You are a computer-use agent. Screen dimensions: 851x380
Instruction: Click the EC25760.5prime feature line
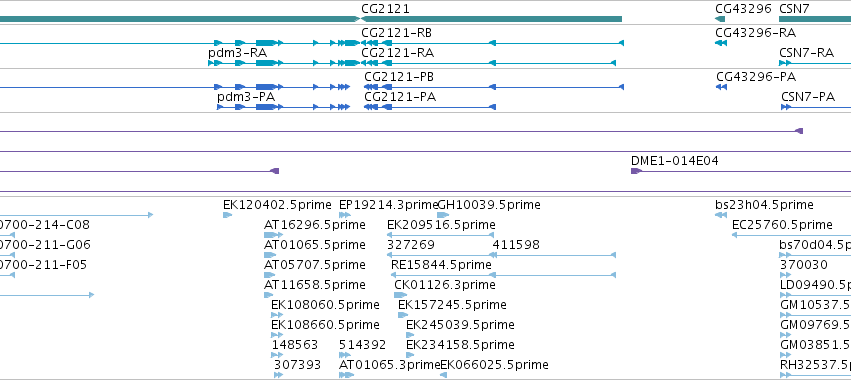point(791,235)
